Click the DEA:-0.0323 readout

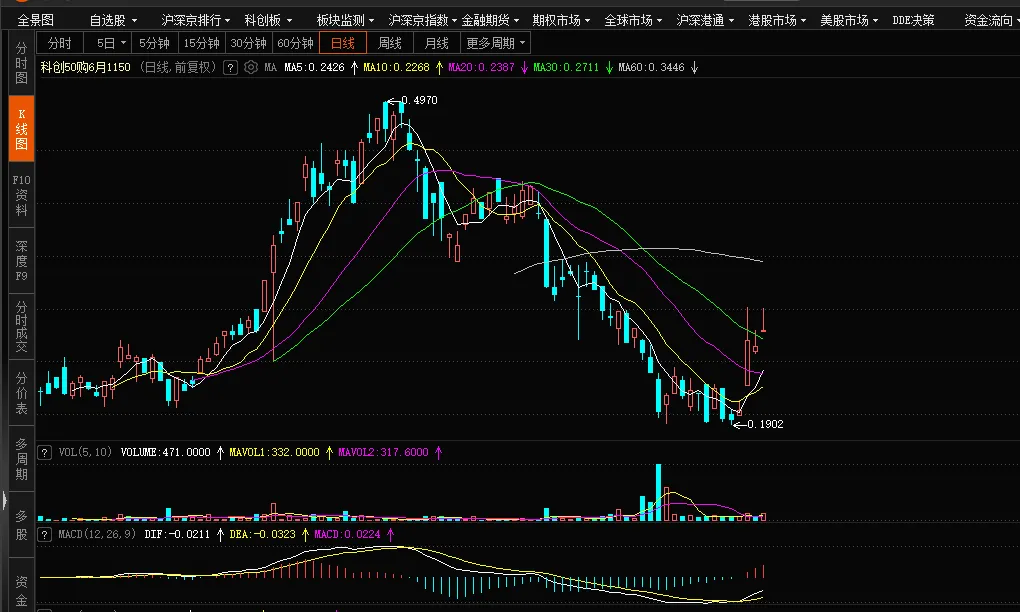coord(262,534)
